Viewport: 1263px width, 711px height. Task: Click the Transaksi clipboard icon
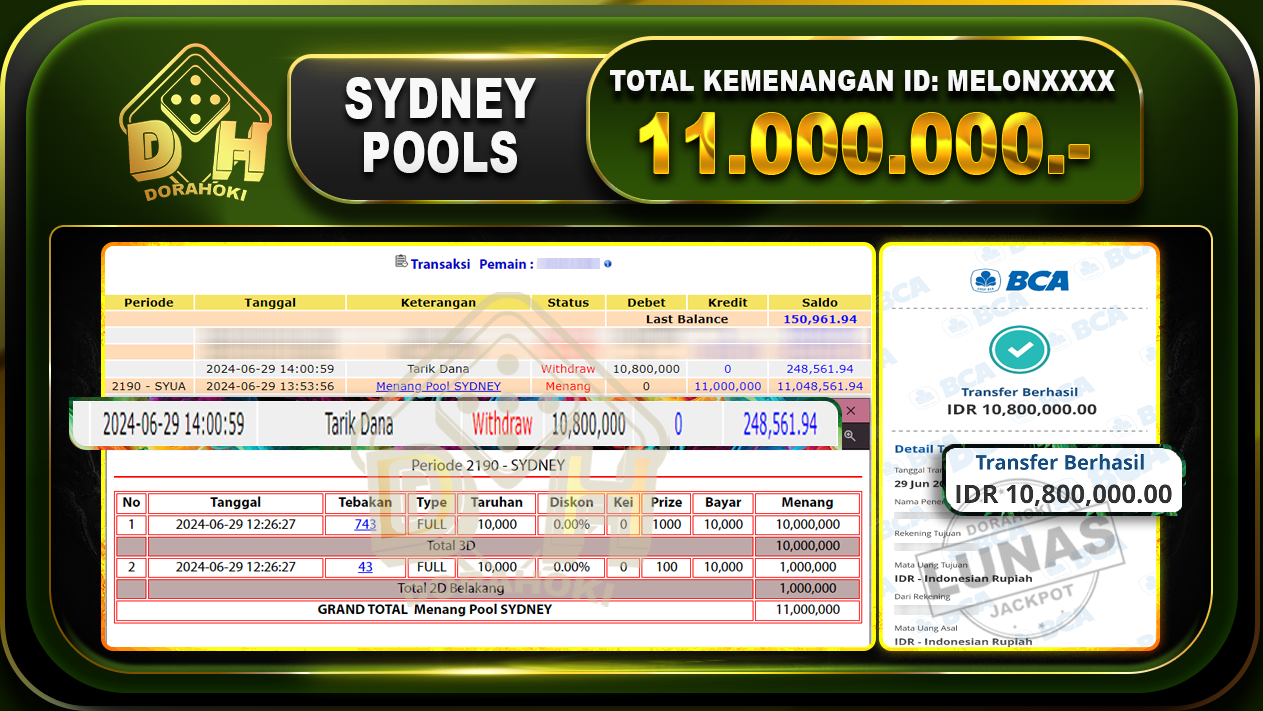(402, 264)
